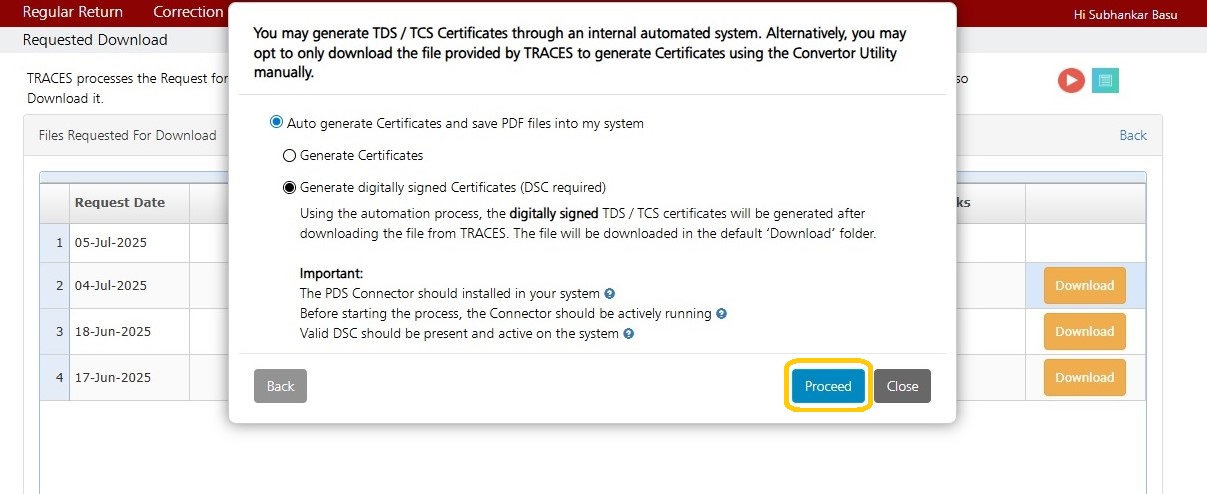Viewport: 1207px width, 494px height.
Task: Close the certificate generation dialog
Action: (x=902, y=386)
